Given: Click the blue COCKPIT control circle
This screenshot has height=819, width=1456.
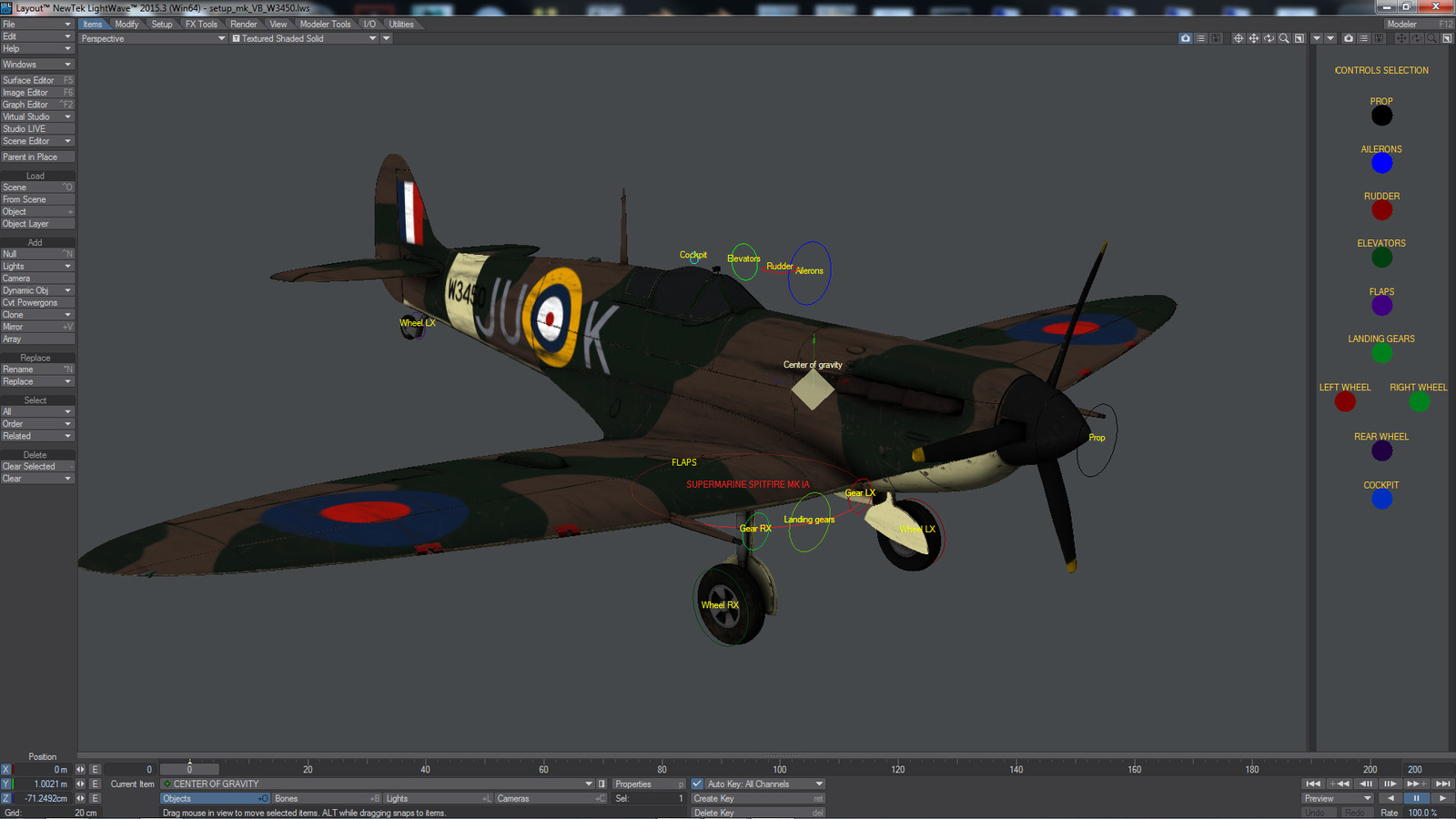Looking at the screenshot, I should coord(1381,499).
